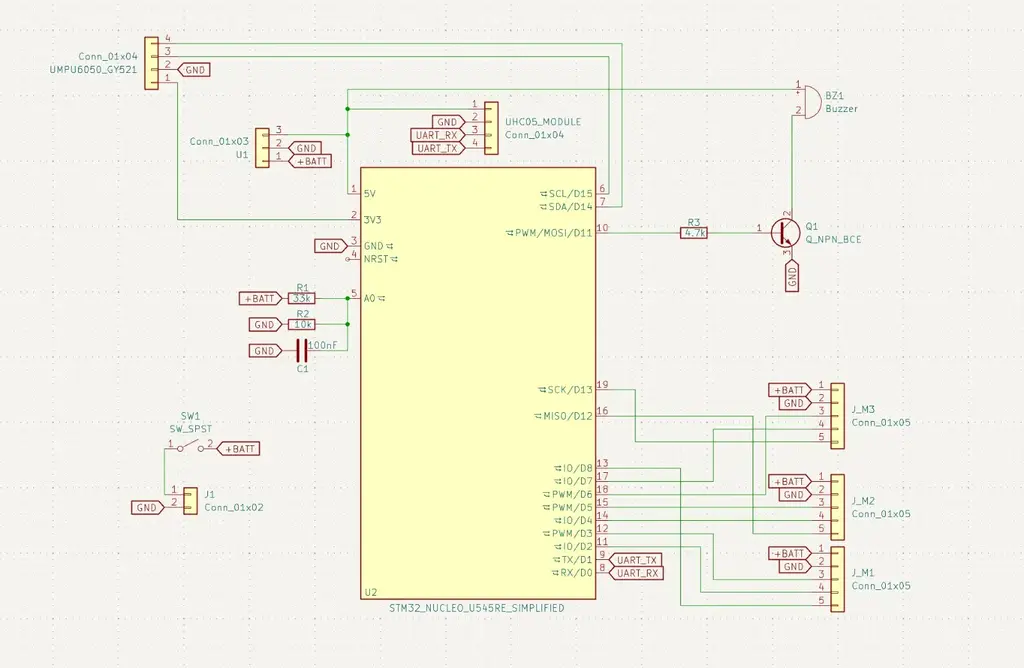Click the +BATT label on J_M1
Image resolution: width=1024 pixels, height=668 pixels.
point(790,553)
